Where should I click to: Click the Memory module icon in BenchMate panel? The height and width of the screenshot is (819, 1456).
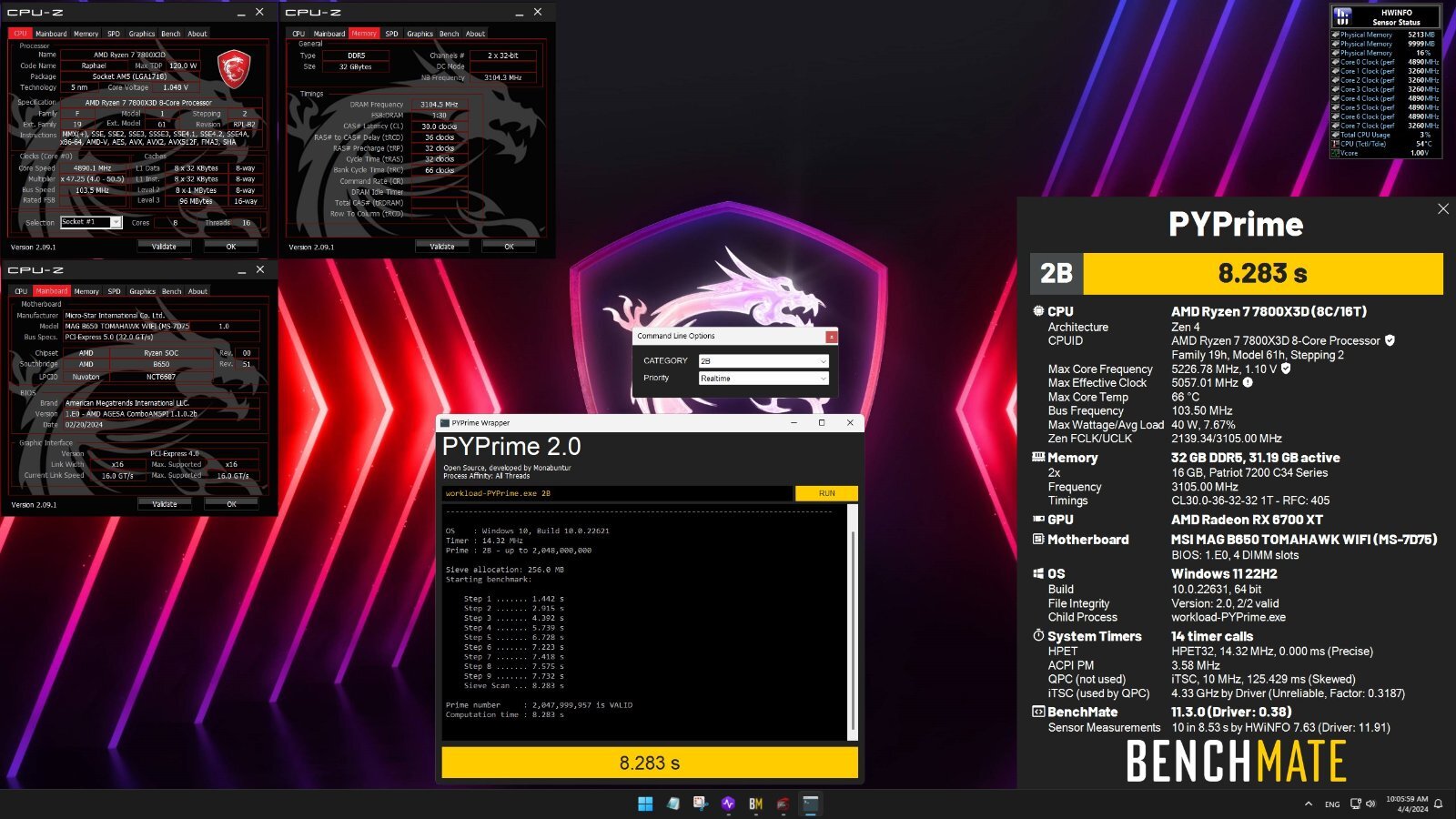coord(1038,458)
